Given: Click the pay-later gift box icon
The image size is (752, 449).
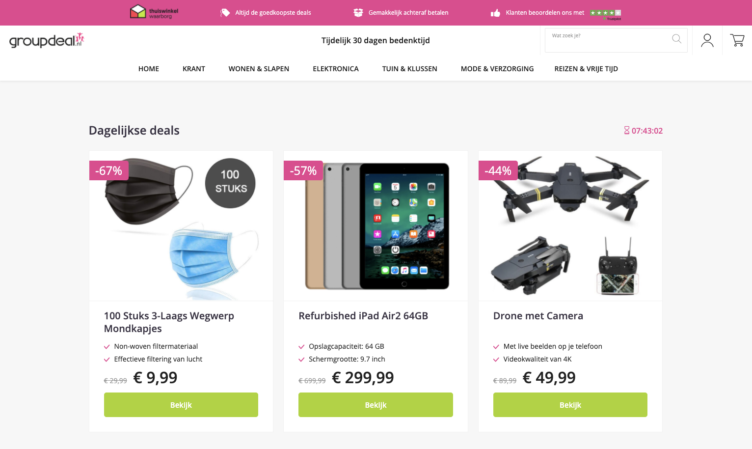Looking at the screenshot, I should 358,12.
